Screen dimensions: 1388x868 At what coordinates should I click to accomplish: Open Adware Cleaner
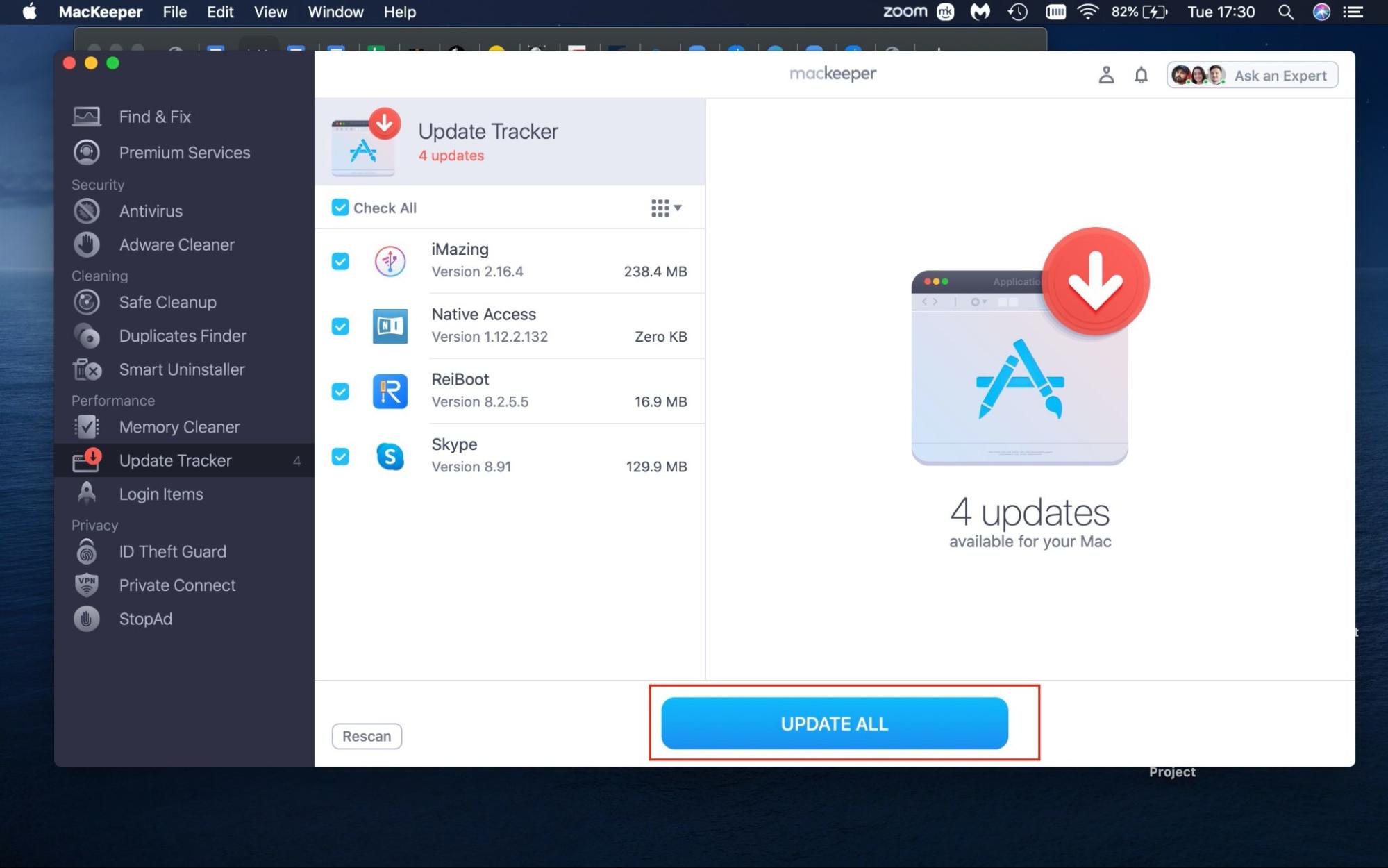[184, 244]
